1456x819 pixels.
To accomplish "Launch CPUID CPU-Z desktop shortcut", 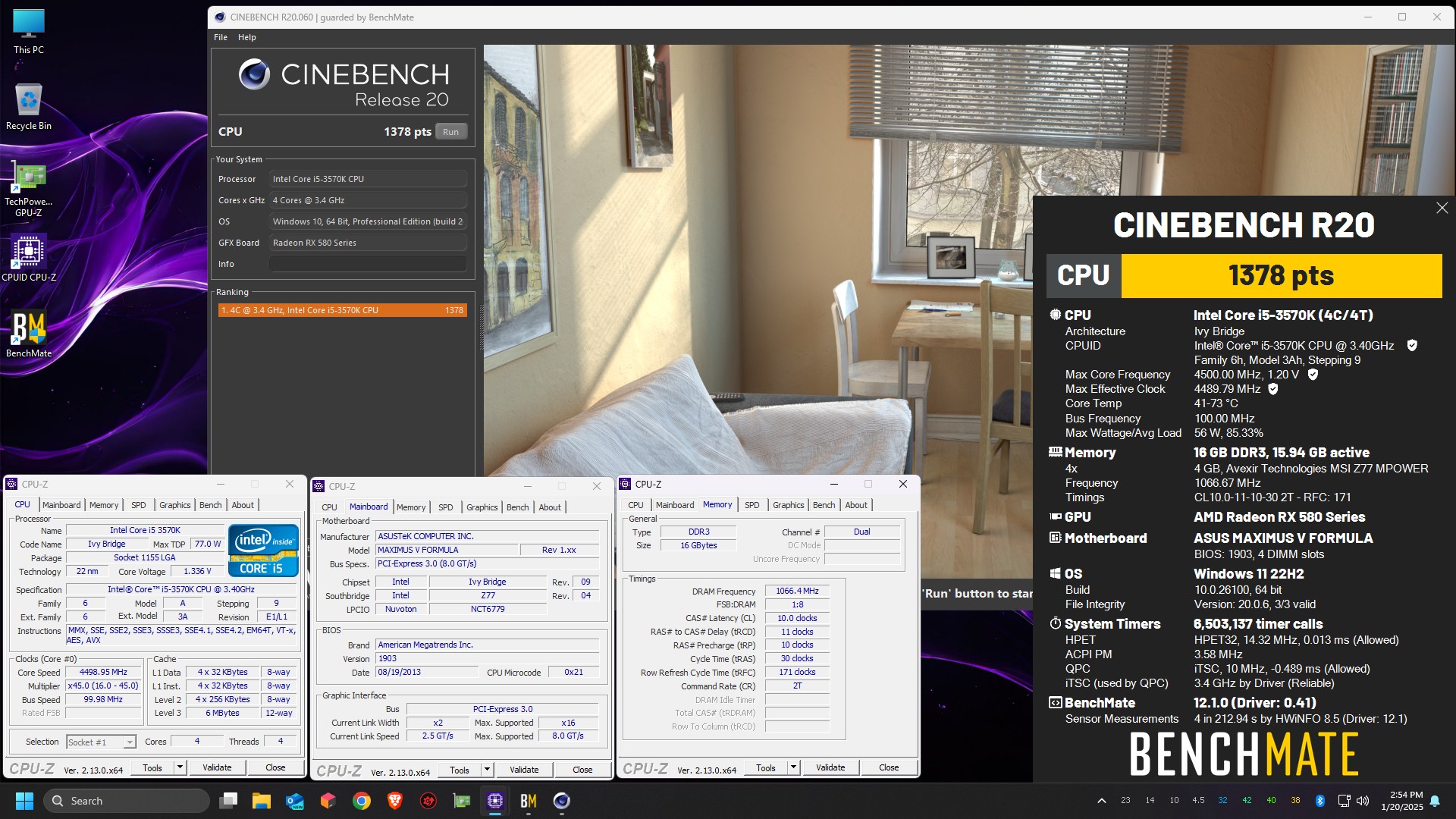I will tap(29, 258).
